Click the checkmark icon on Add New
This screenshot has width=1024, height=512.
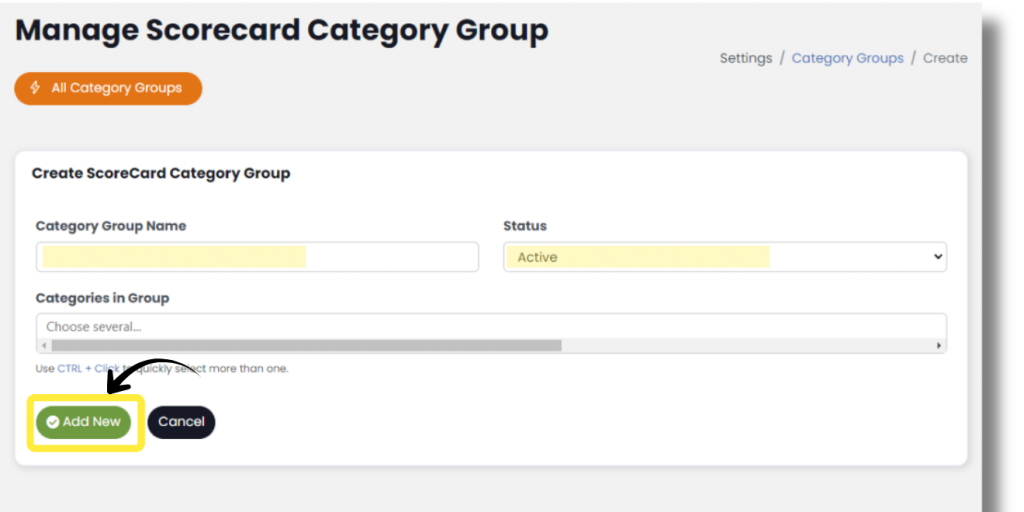52,422
